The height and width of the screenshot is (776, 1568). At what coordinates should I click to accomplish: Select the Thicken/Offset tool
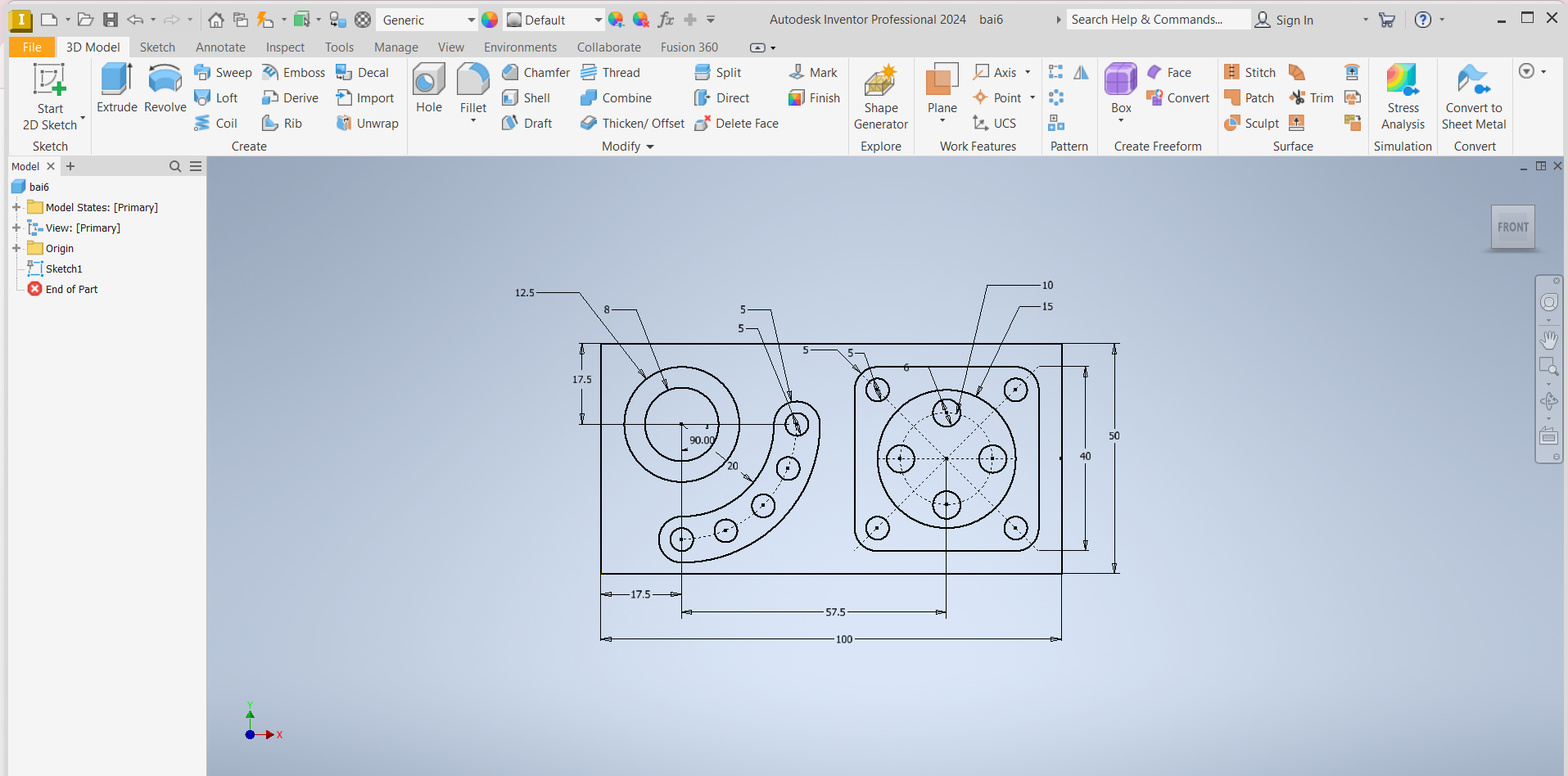click(x=632, y=124)
